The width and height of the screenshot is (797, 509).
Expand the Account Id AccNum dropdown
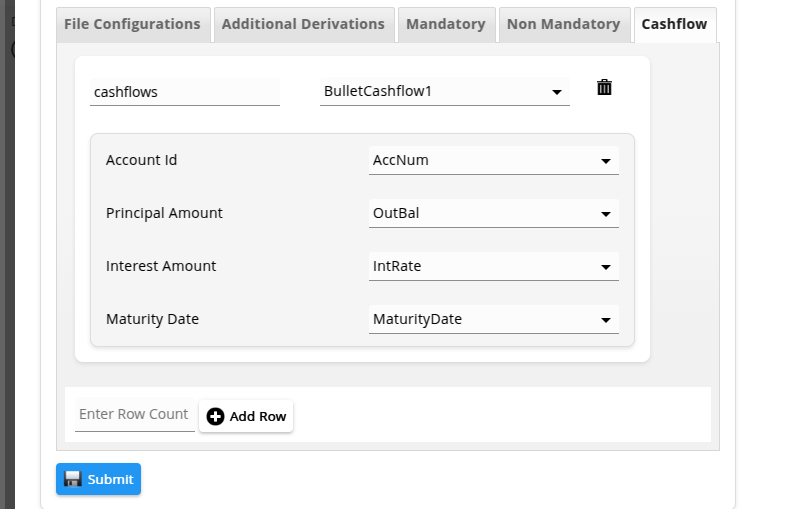point(494,160)
